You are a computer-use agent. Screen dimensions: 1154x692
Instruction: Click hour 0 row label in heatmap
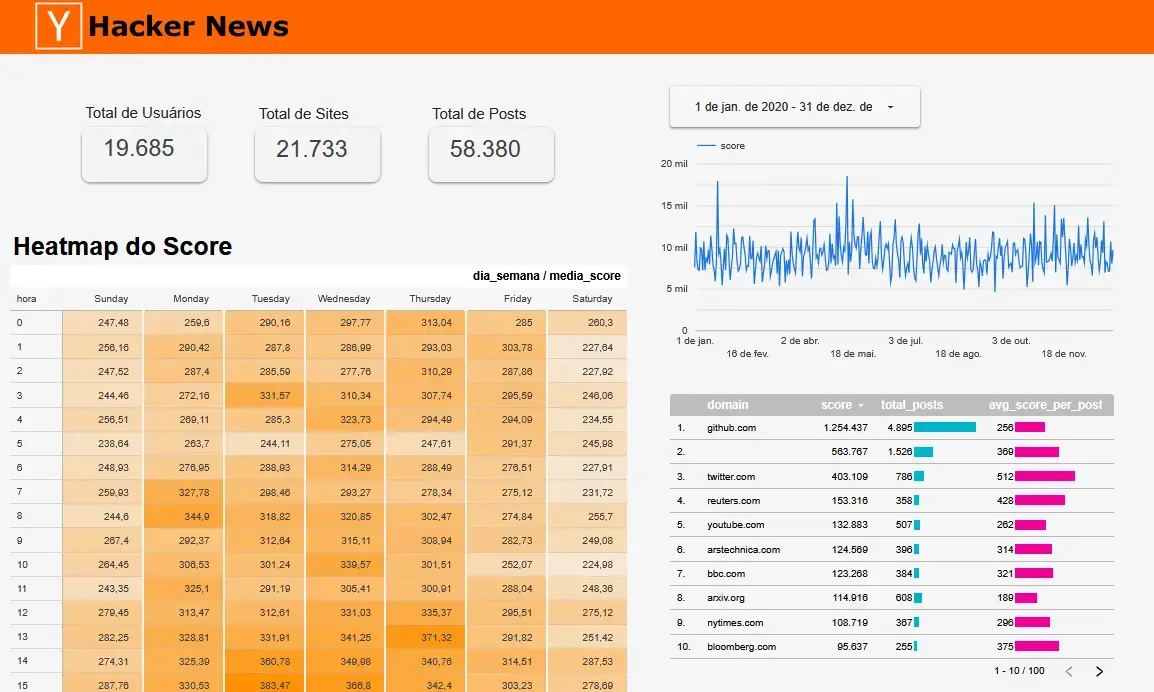pyautogui.click(x=19, y=322)
